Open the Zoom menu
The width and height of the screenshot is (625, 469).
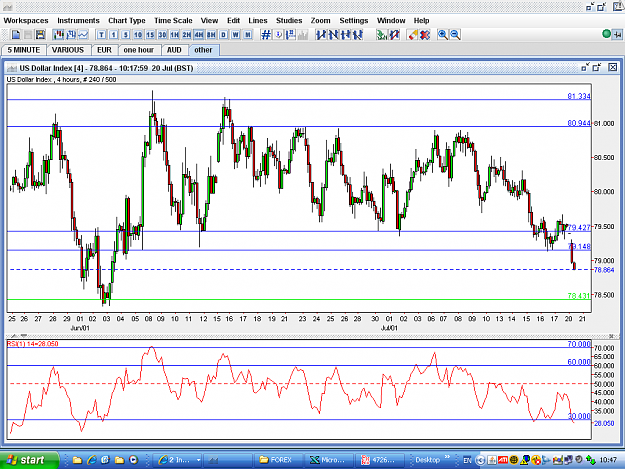(x=320, y=20)
